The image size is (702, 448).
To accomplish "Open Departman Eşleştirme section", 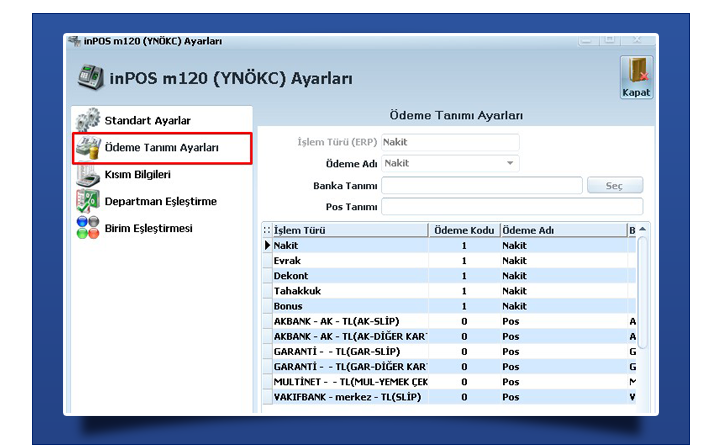I will [162, 201].
